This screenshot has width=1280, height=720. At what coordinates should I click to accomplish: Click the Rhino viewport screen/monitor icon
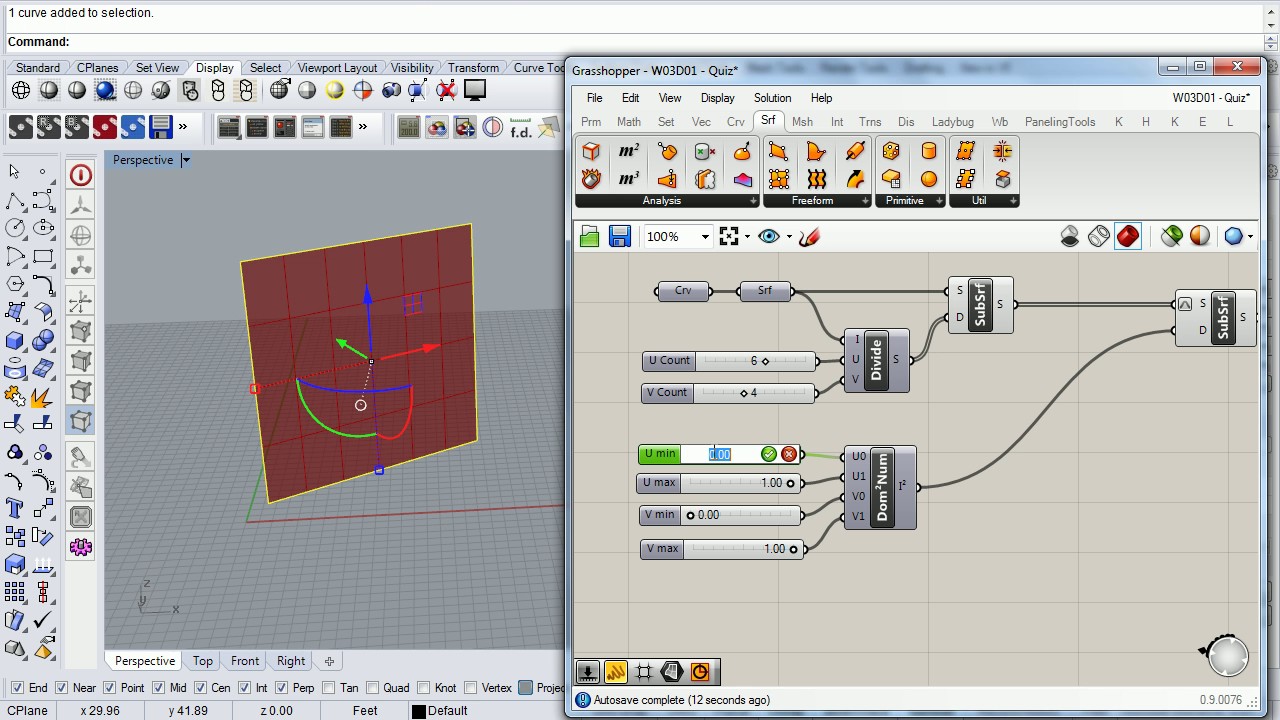pyautogui.click(x=475, y=90)
